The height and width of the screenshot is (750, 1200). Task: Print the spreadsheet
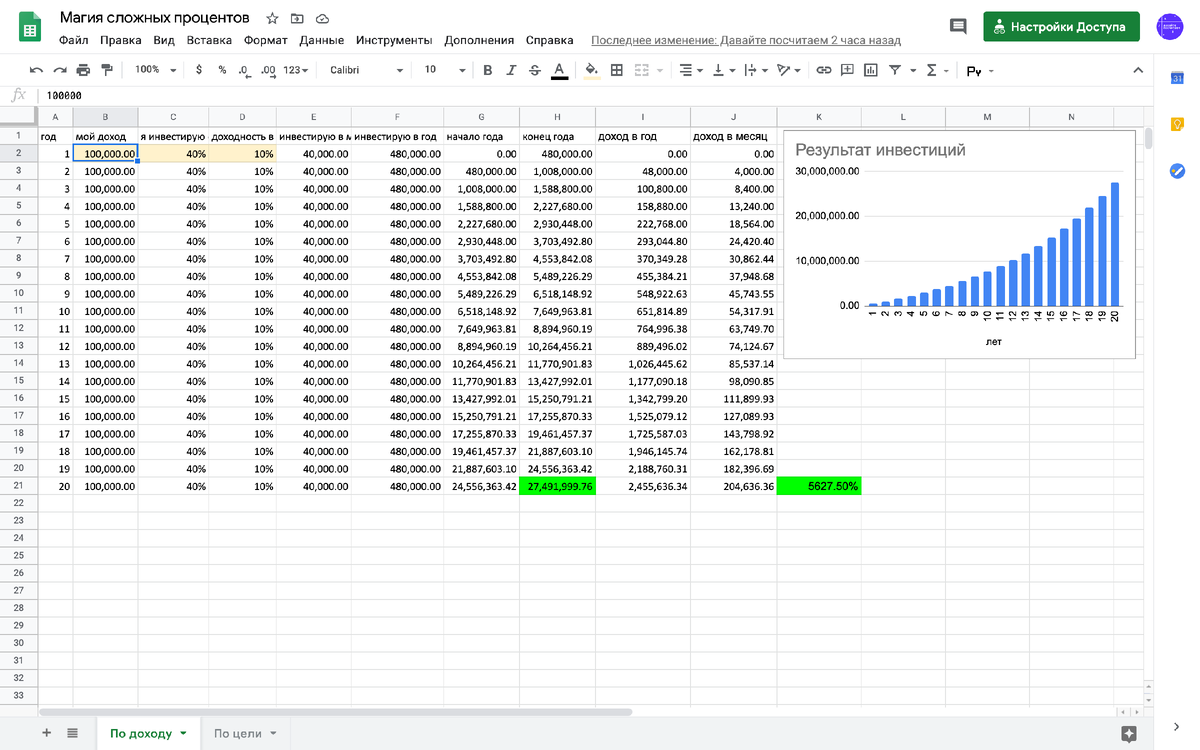click(x=83, y=70)
